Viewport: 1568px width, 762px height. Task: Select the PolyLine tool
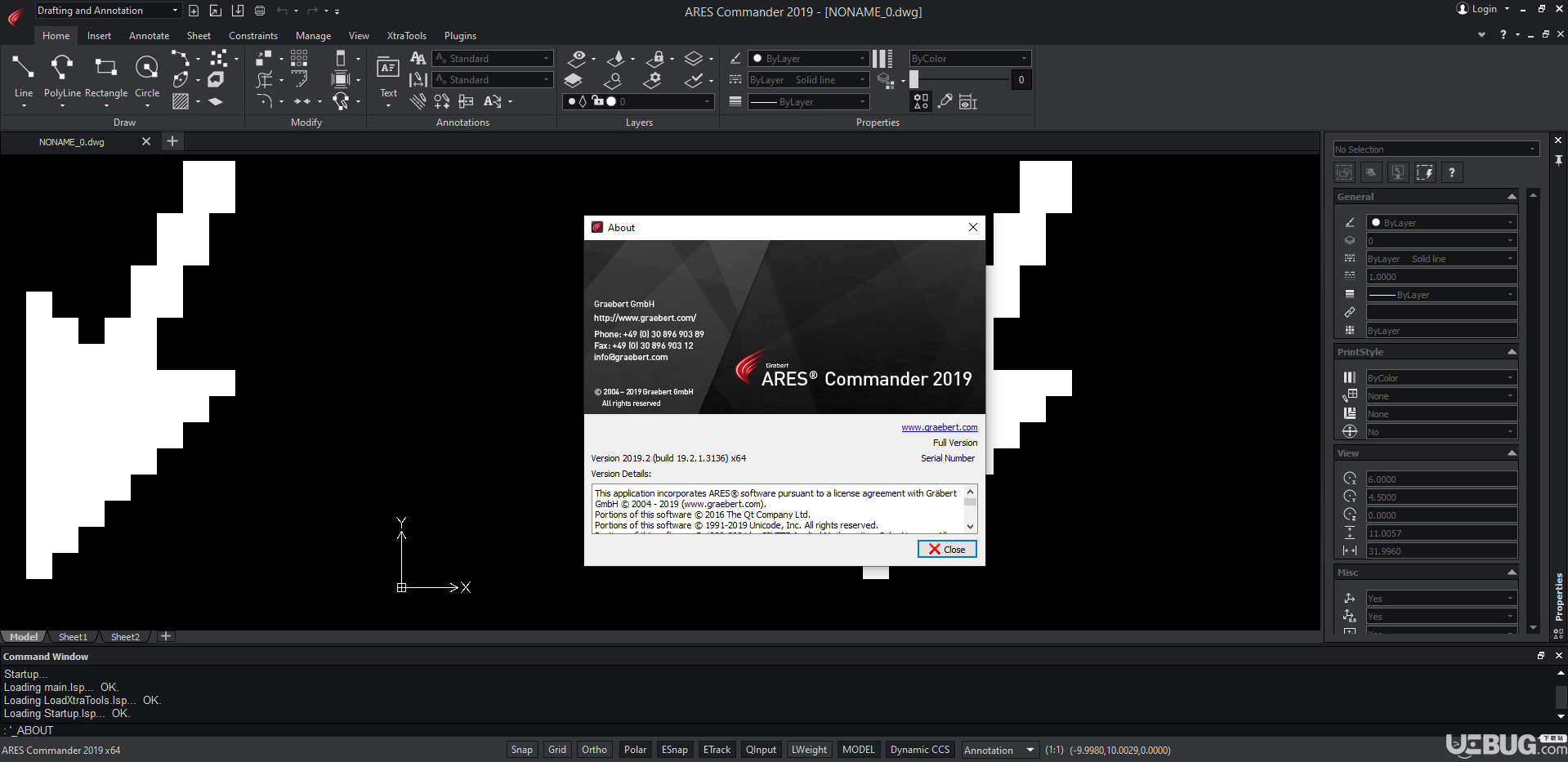click(62, 75)
